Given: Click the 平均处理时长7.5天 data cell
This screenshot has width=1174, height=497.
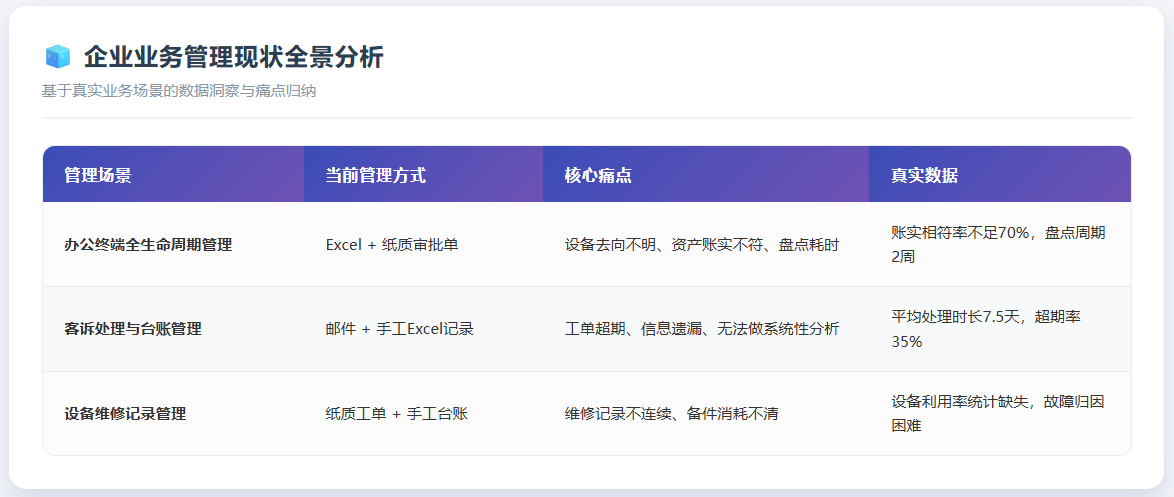Looking at the screenshot, I should point(1000,329).
